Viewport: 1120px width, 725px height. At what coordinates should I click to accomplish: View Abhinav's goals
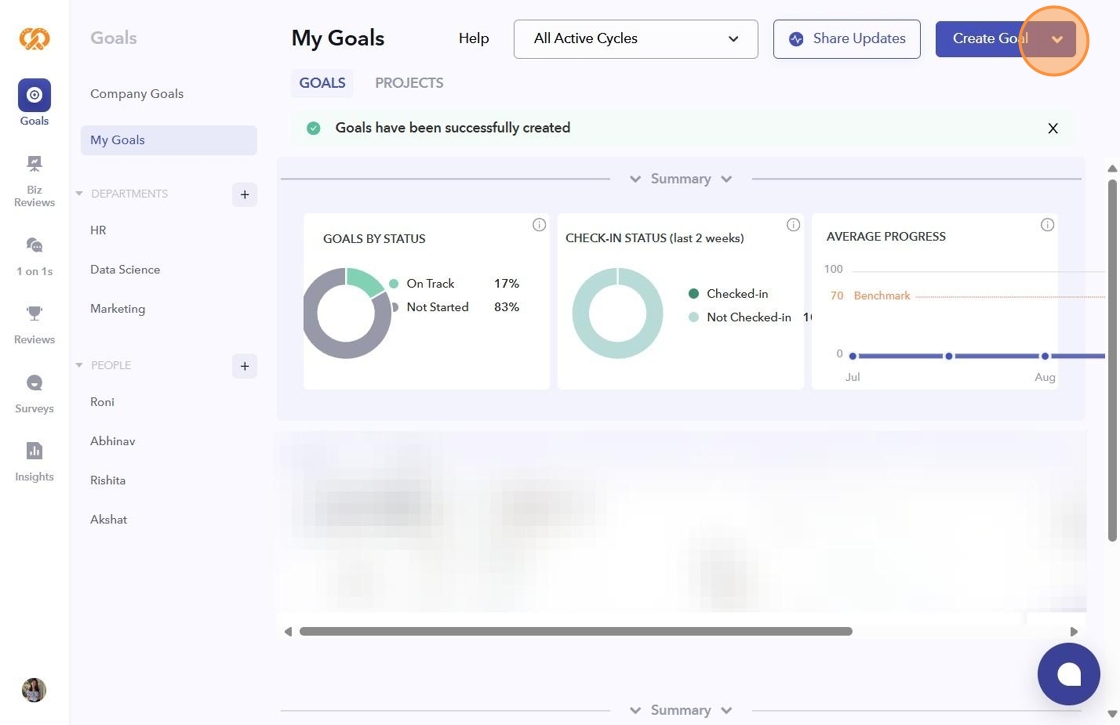[x=113, y=441]
